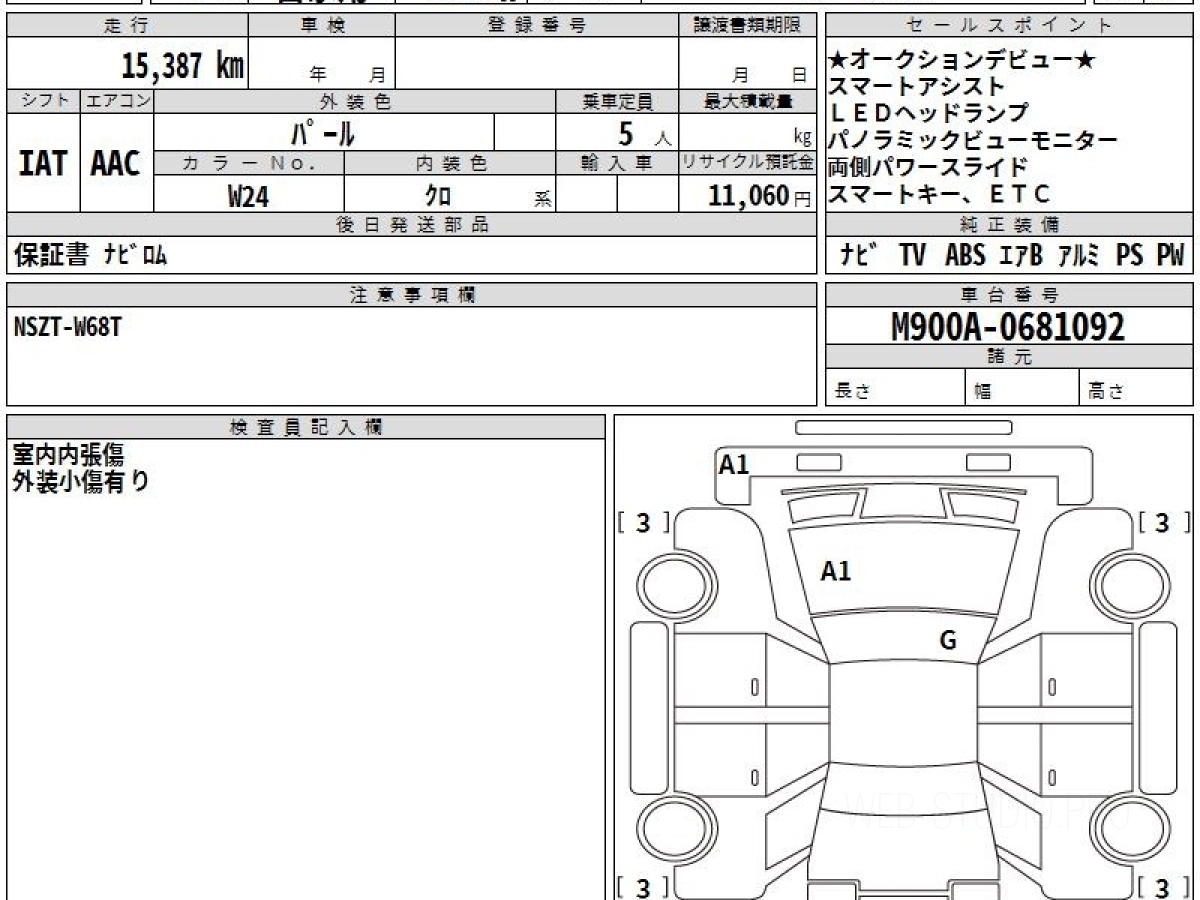Click the 走行 column header
Image resolution: width=1200 pixels, height=900 pixels.
[x=126, y=26]
